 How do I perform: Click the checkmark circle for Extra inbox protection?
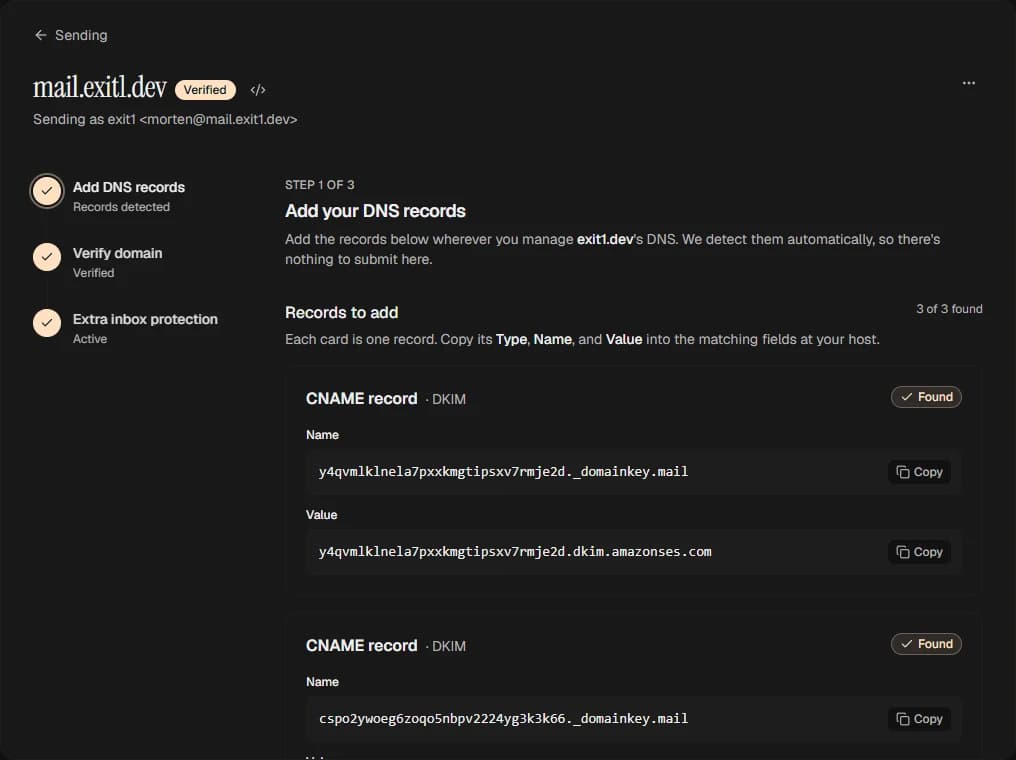click(x=47, y=323)
